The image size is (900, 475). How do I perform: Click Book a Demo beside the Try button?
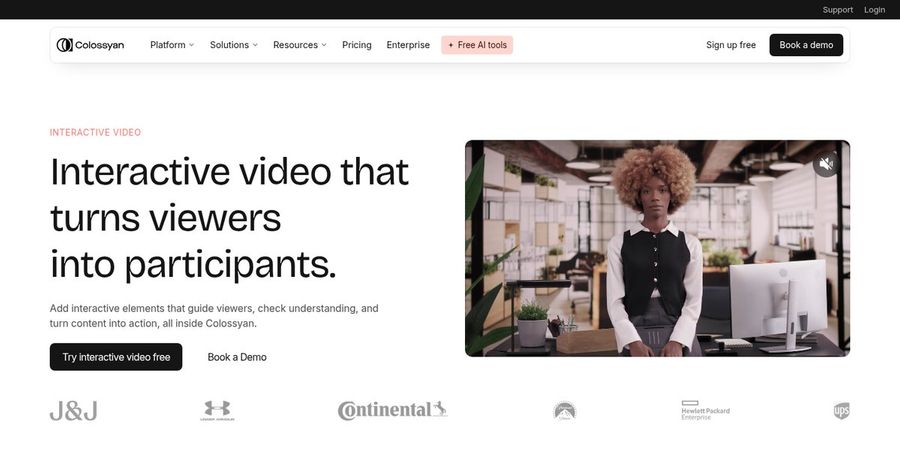click(237, 357)
